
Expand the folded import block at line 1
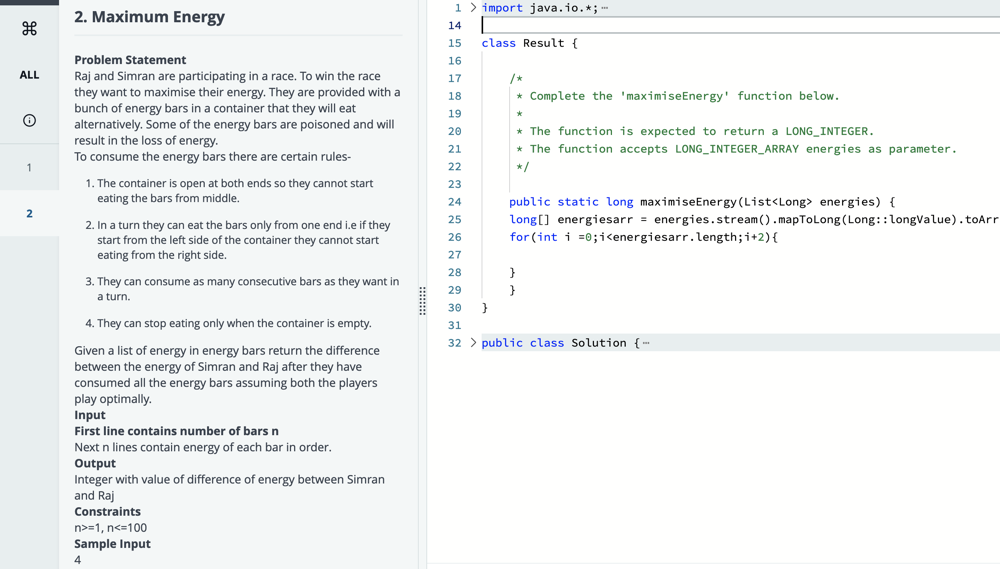tap(473, 8)
